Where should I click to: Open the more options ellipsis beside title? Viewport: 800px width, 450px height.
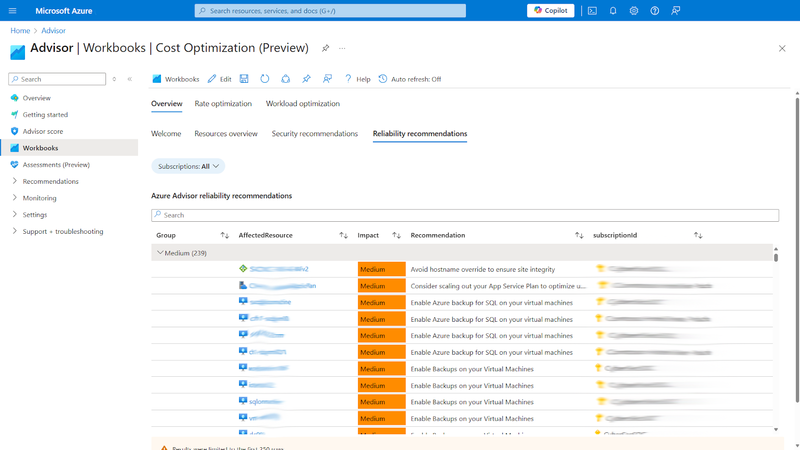(342, 48)
